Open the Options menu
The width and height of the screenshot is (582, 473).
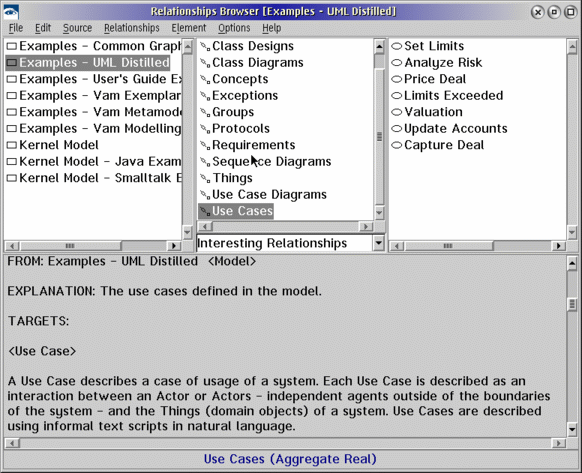[x=234, y=28]
